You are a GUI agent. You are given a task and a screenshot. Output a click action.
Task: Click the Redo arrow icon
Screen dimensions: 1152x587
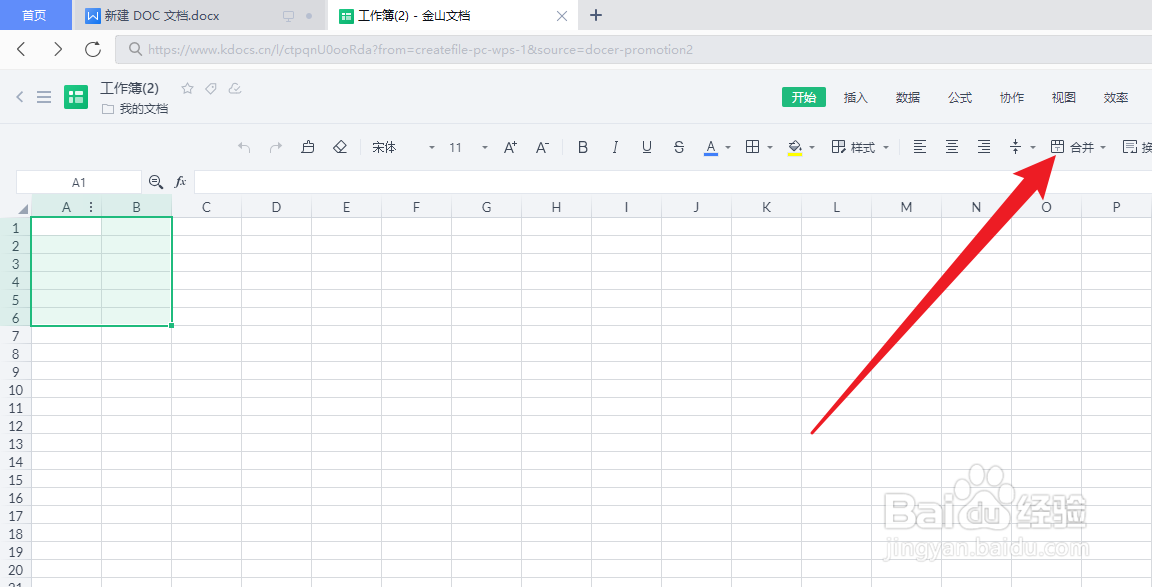point(276,148)
